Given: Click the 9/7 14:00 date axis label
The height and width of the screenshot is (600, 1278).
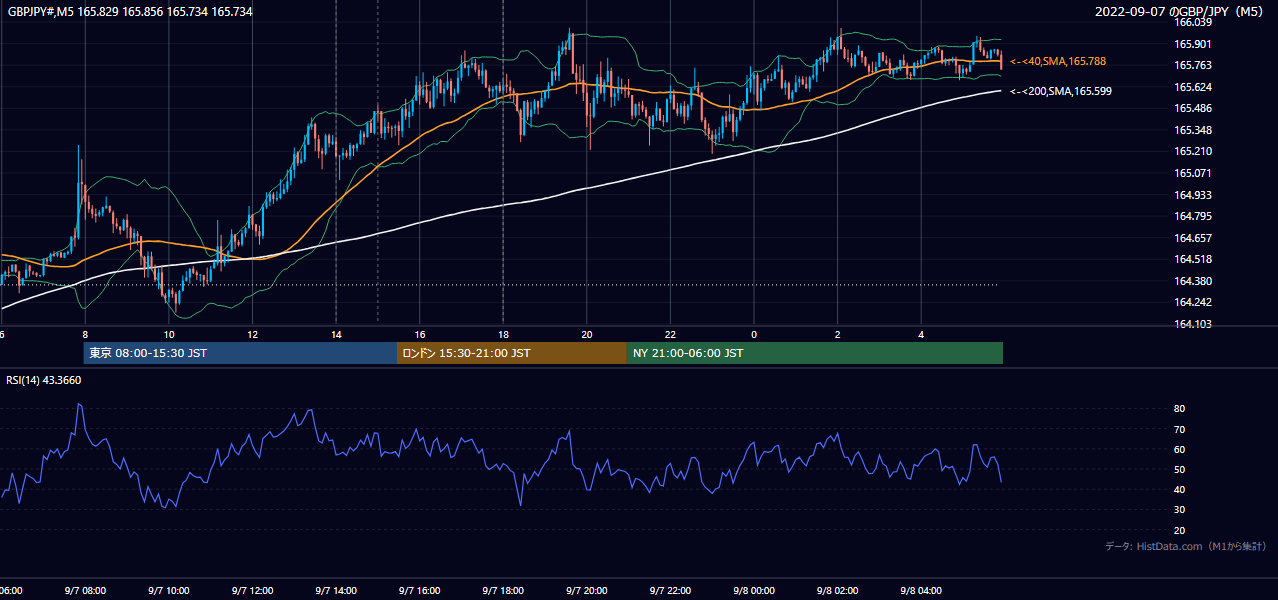Looking at the screenshot, I should click(336, 591).
